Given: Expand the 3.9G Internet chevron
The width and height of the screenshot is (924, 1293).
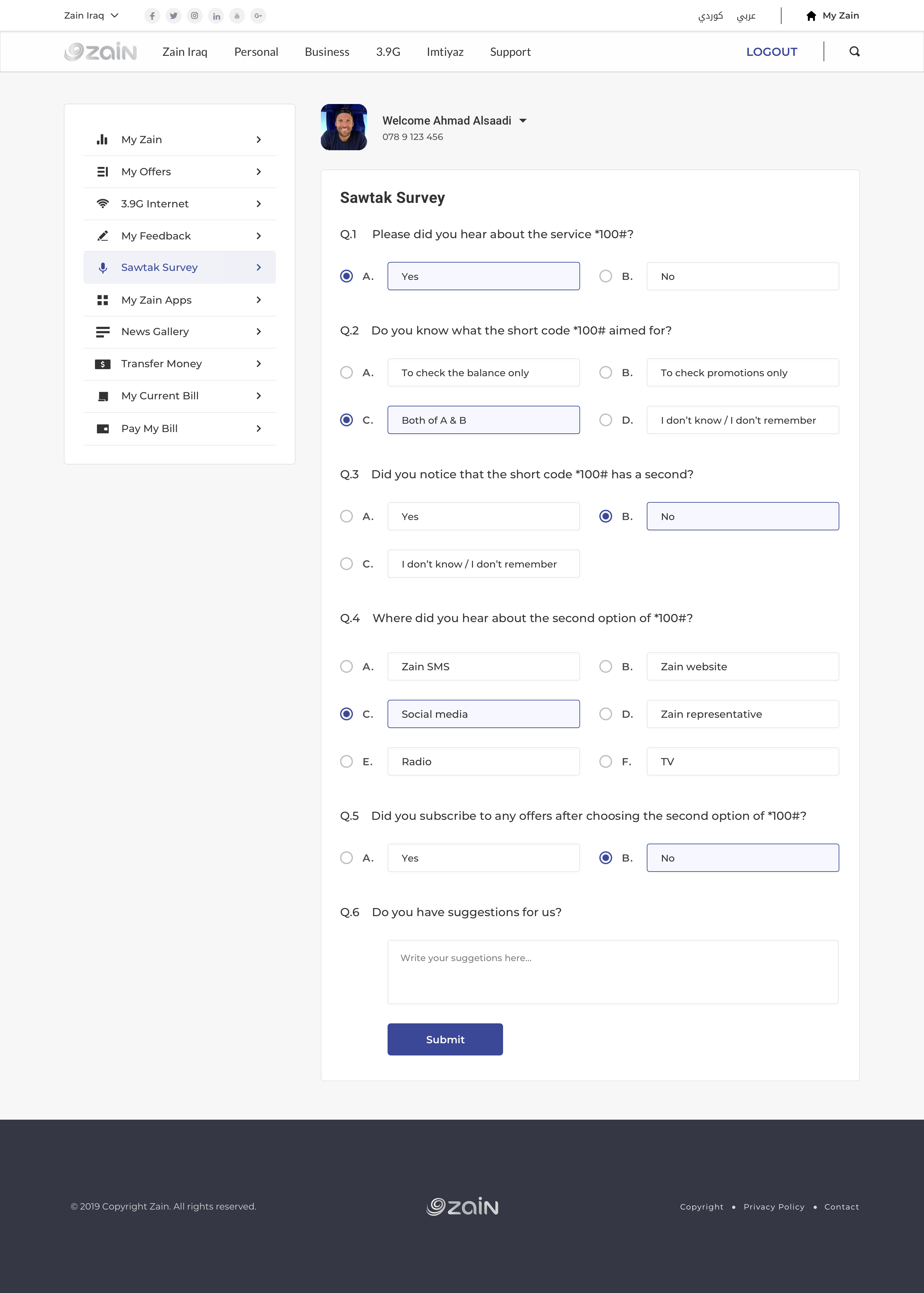Looking at the screenshot, I should [x=259, y=204].
